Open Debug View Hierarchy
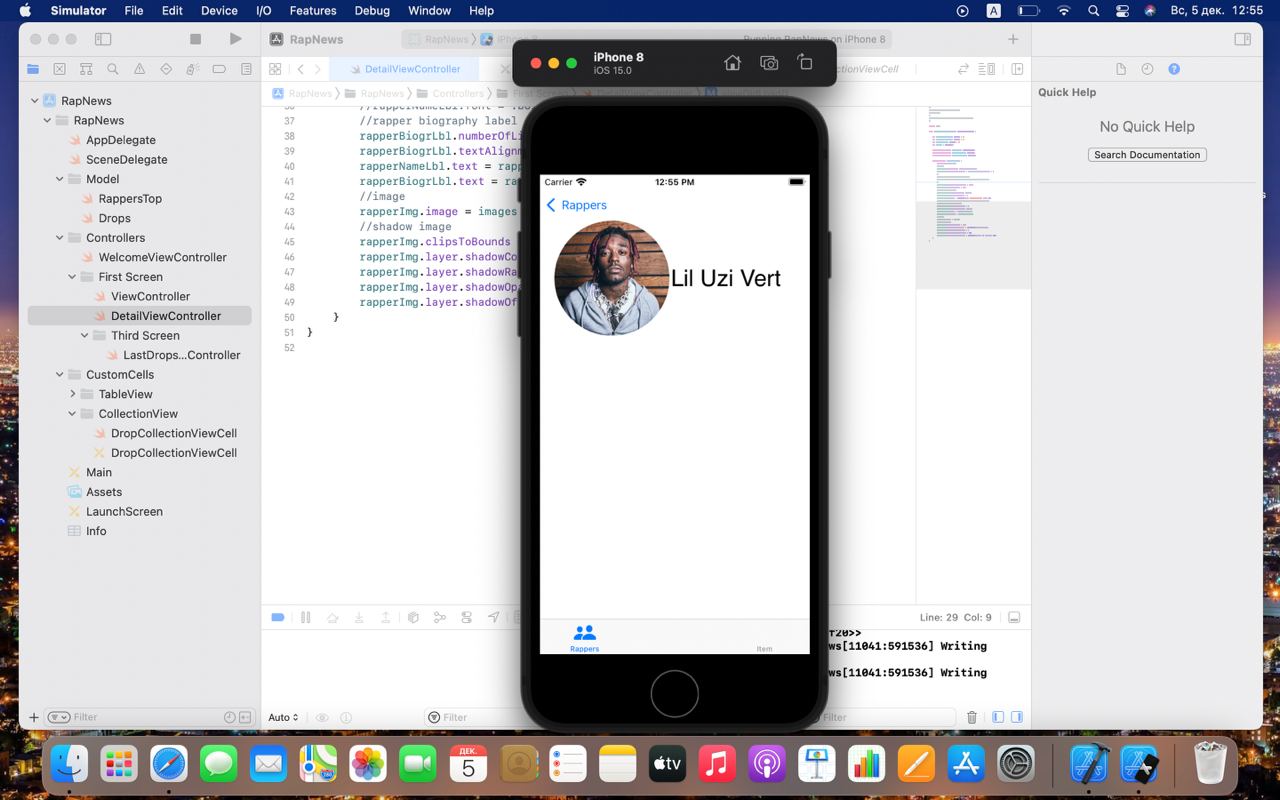Screen dimensions: 1280x800 [x=413, y=617]
